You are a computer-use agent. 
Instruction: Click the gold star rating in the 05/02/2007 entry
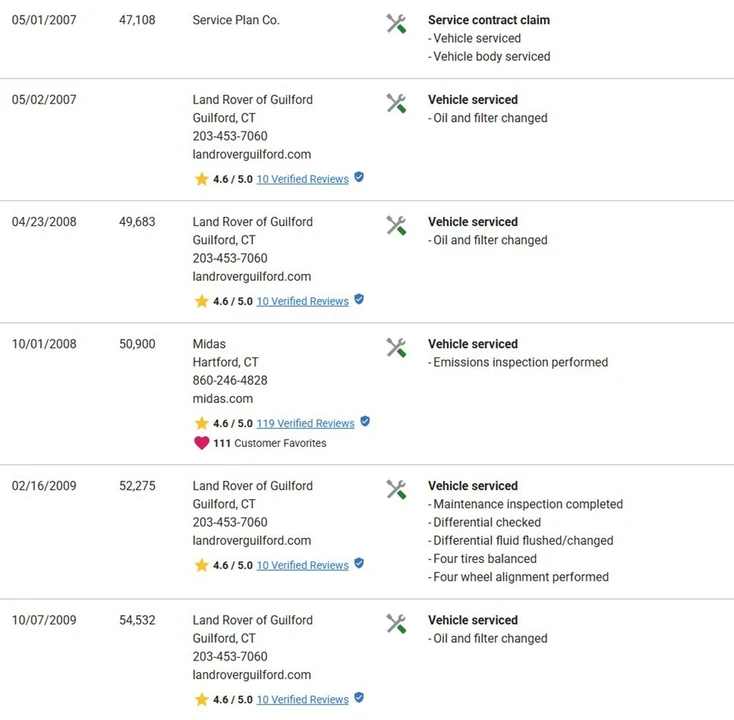[202, 179]
